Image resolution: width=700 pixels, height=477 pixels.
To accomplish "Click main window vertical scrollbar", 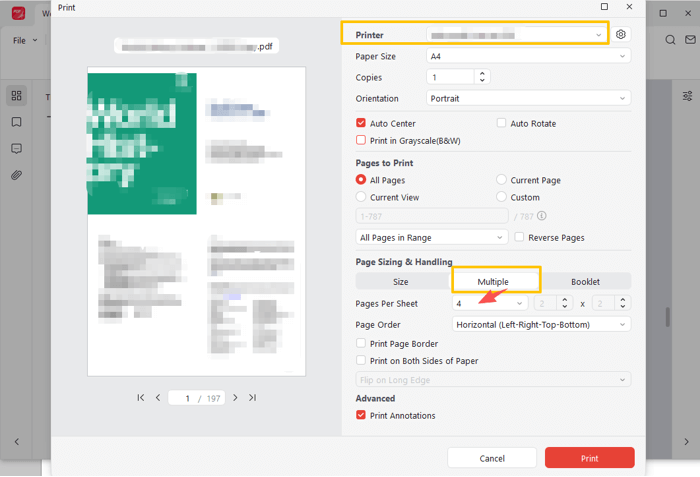I will (667, 317).
